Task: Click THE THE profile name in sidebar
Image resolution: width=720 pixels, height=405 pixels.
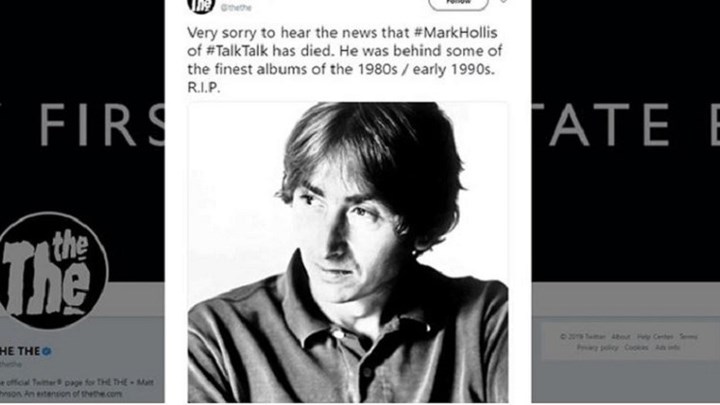Action: 20,351
